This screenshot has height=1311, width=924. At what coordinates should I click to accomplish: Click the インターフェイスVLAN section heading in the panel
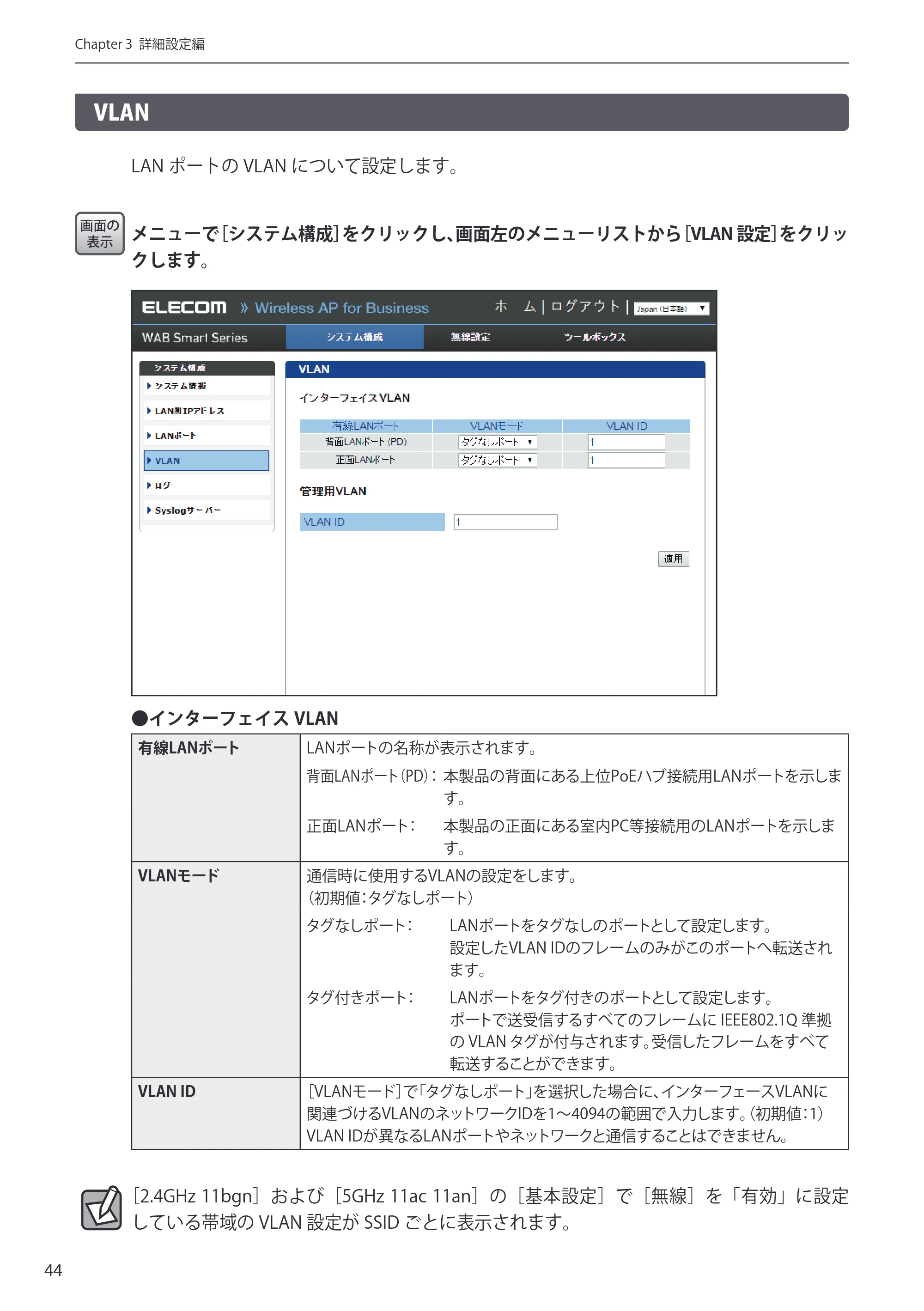tap(355, 398)
